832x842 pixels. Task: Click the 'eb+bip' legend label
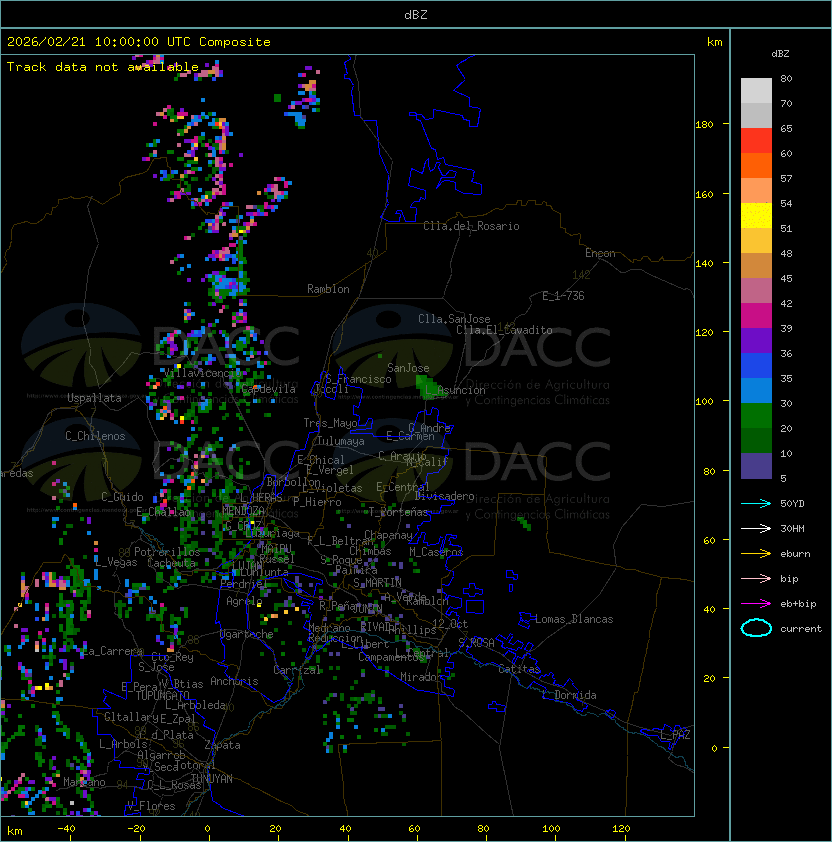coord(798,604)
